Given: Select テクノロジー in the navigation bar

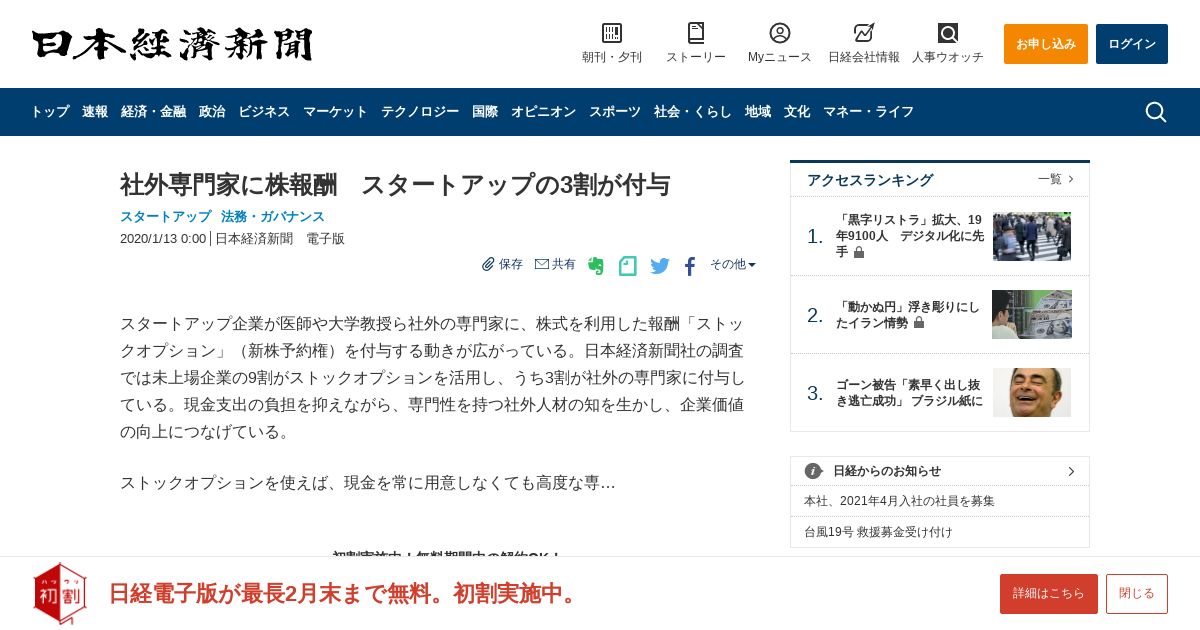Looking at the screenshot, I should pyautogui.click(x=420, y=112).
